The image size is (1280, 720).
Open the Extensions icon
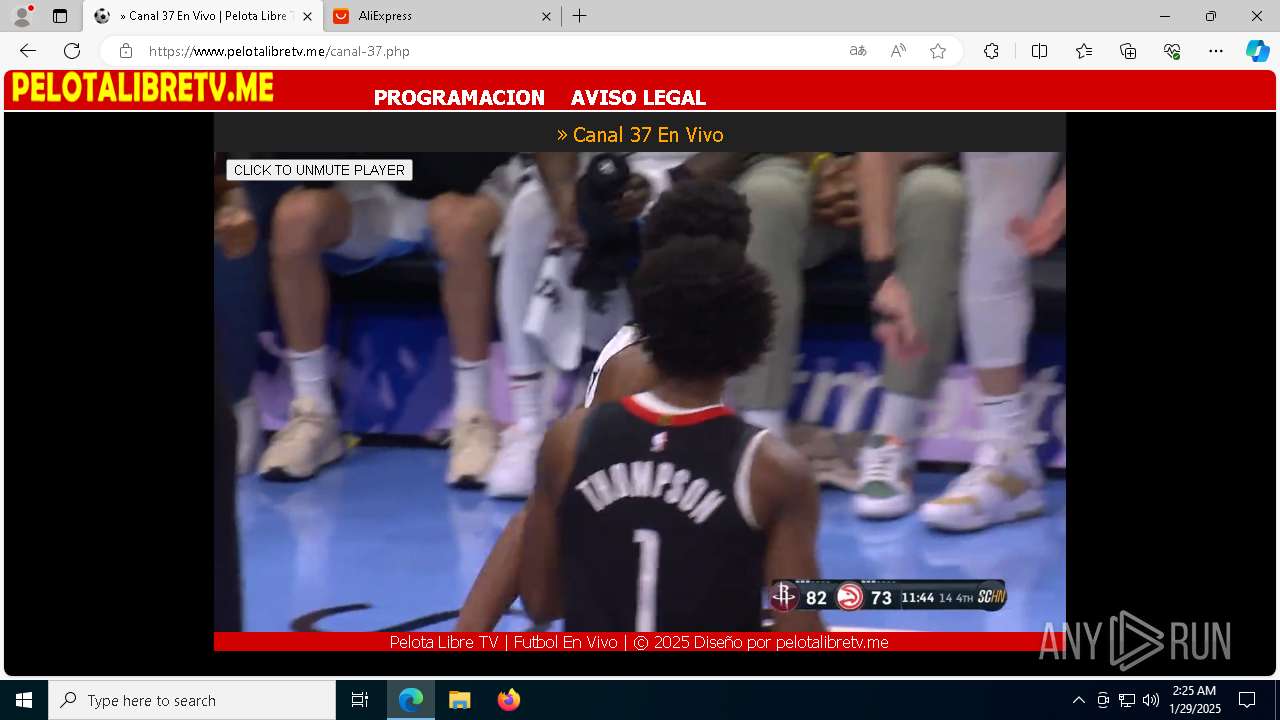pos(991,51)
